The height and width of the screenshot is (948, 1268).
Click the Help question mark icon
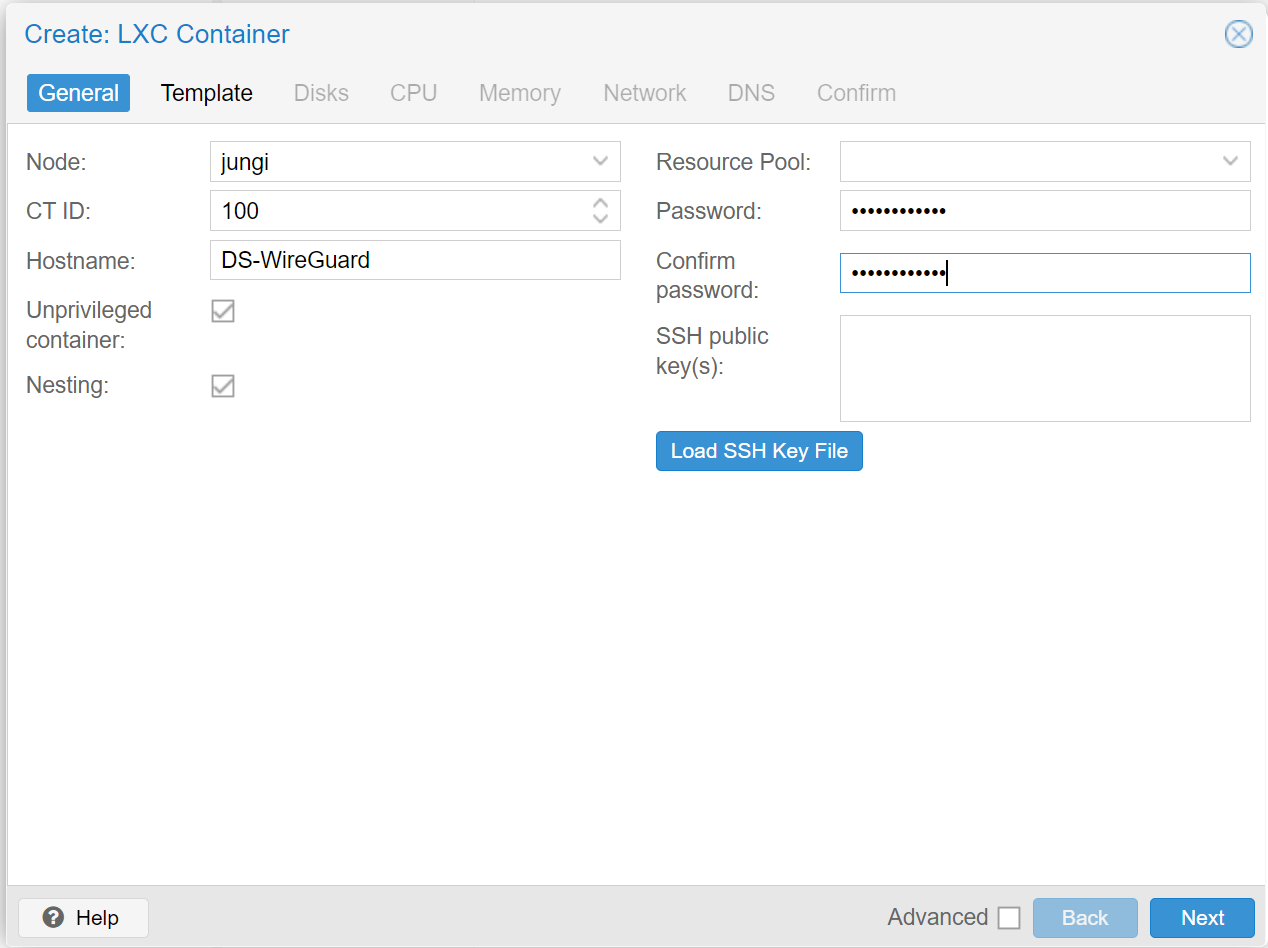pyautogui.click(x=54, y=918)
